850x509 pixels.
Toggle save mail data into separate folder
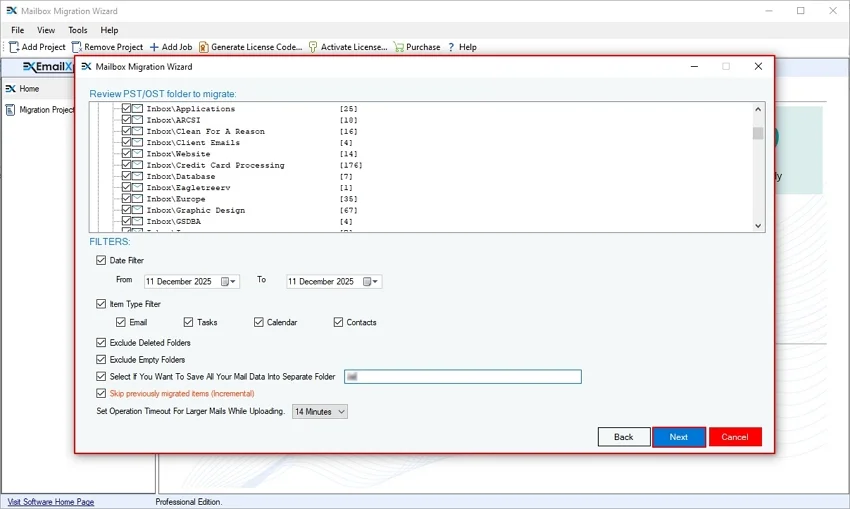point(101,376)
